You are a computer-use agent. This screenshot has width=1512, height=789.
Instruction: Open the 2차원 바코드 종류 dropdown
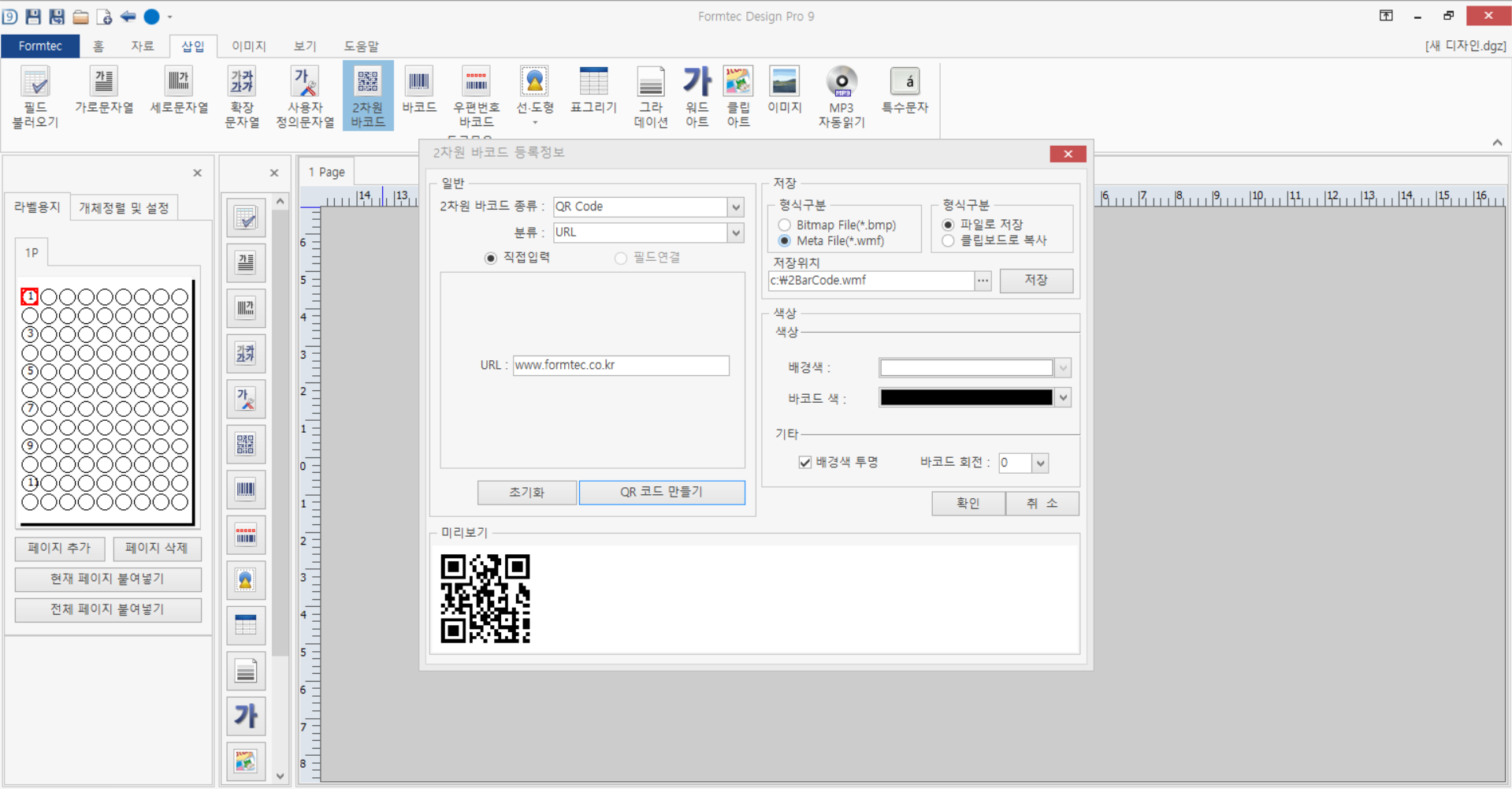pos(736,207)
